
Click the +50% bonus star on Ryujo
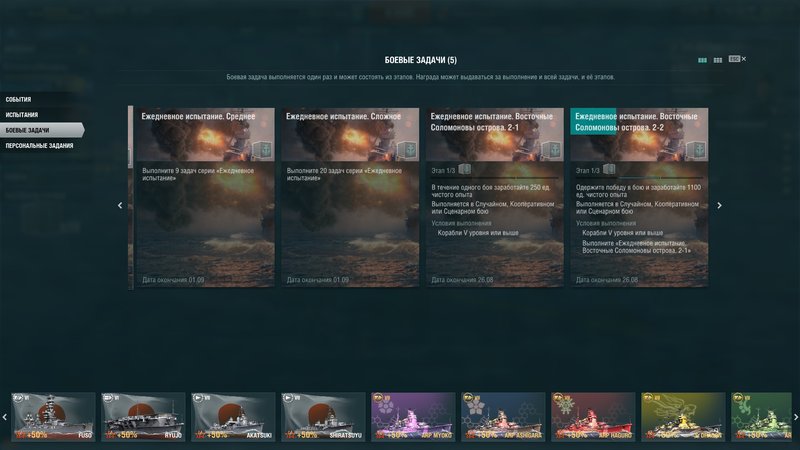[x=110, y=435]
